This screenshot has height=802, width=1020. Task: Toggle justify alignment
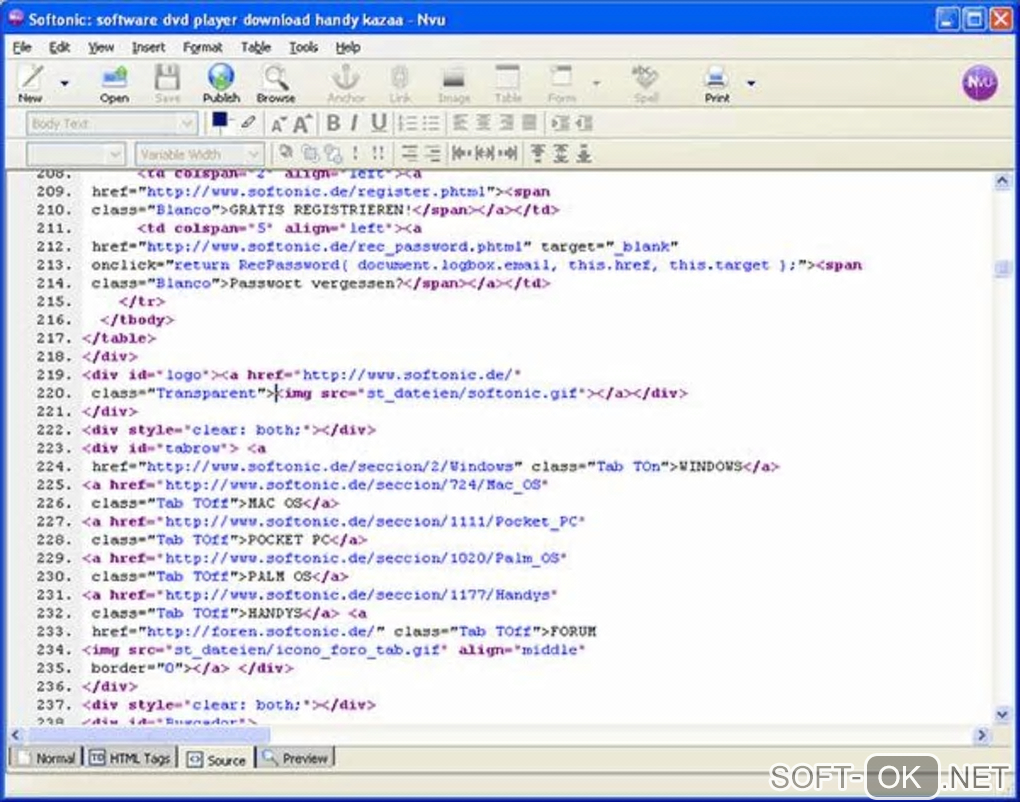click(x=530, y=123)
